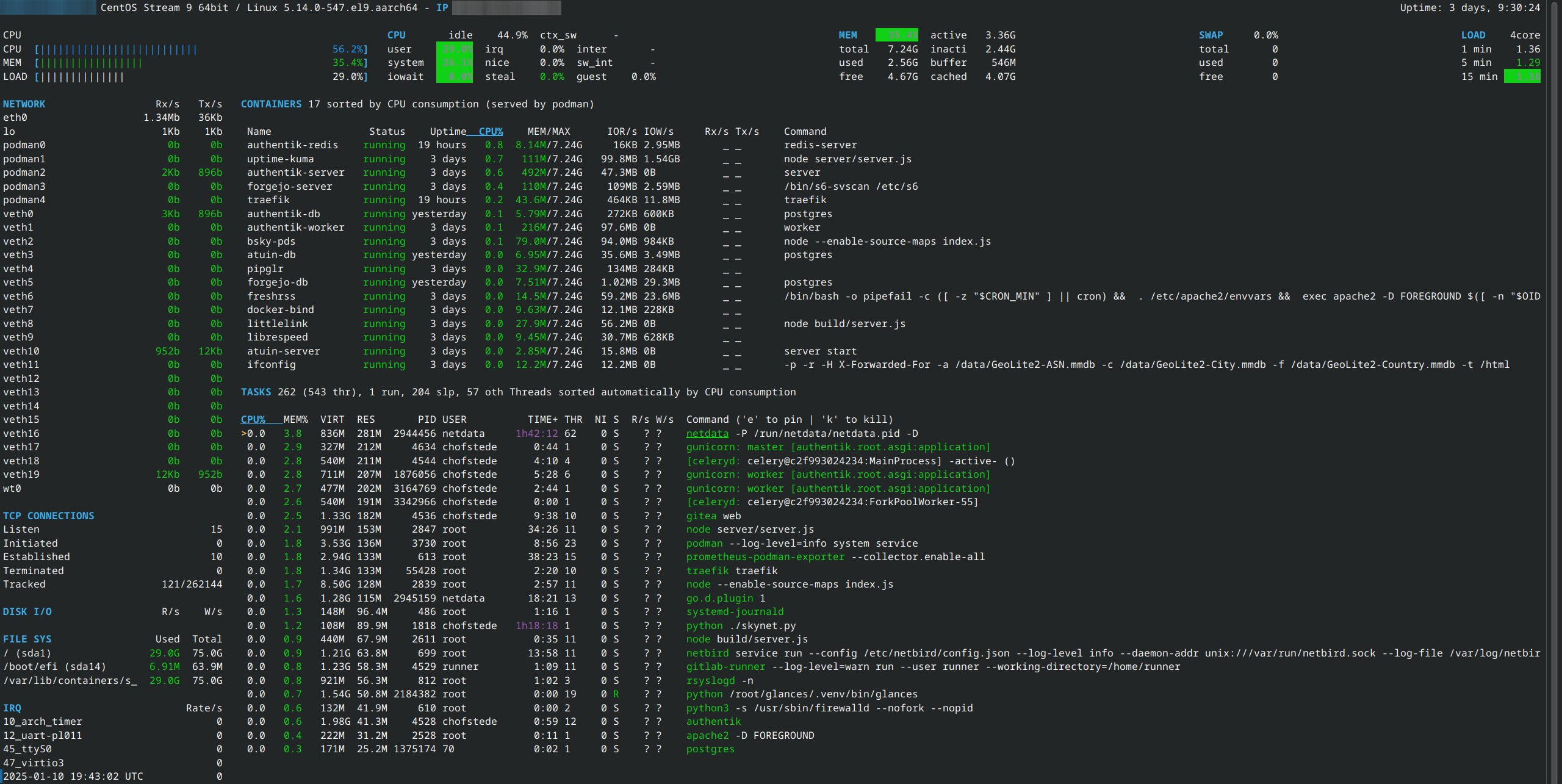
Task: Click the traefik container running status
Action: 384,200
